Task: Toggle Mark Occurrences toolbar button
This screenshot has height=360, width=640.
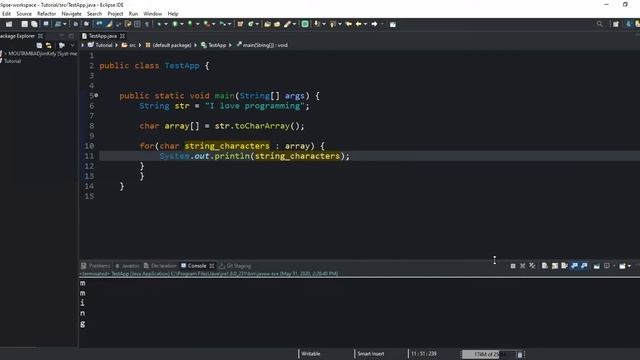Action: (x=109, y=24)
